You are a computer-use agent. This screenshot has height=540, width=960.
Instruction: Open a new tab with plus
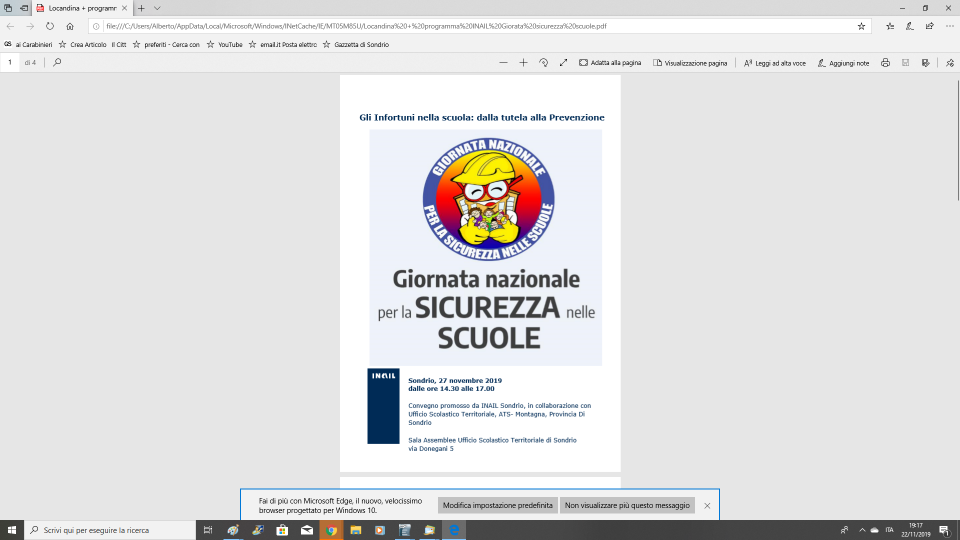pyautogui.click(x=141, y=8)
